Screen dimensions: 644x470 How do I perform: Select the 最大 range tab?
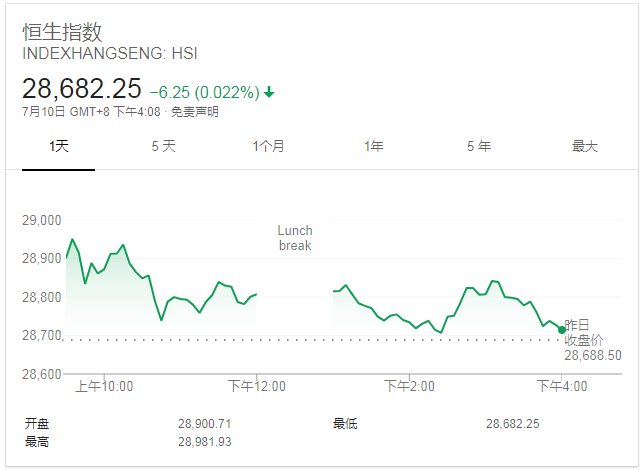coord(584,146)
